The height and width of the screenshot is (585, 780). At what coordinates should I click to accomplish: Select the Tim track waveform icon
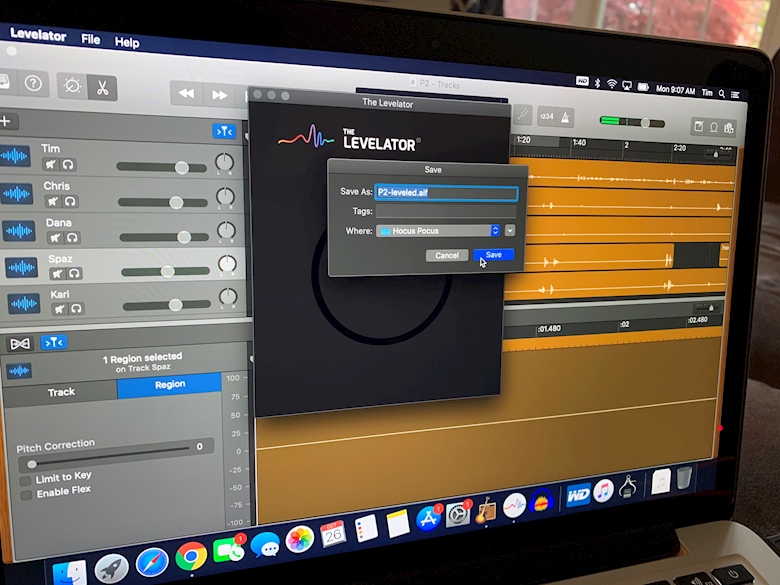pyautogui.click(x=14, y=156)
